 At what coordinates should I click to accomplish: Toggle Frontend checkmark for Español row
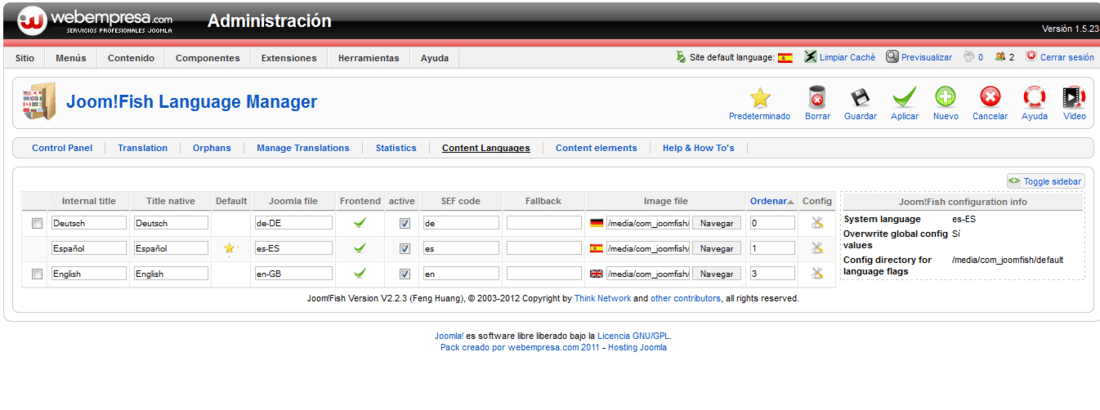360,249
